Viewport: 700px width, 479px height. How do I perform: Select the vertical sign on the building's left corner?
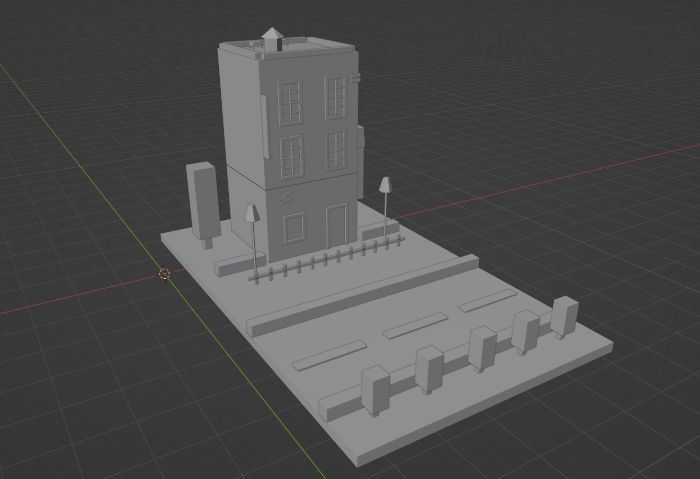pos(265,126)
